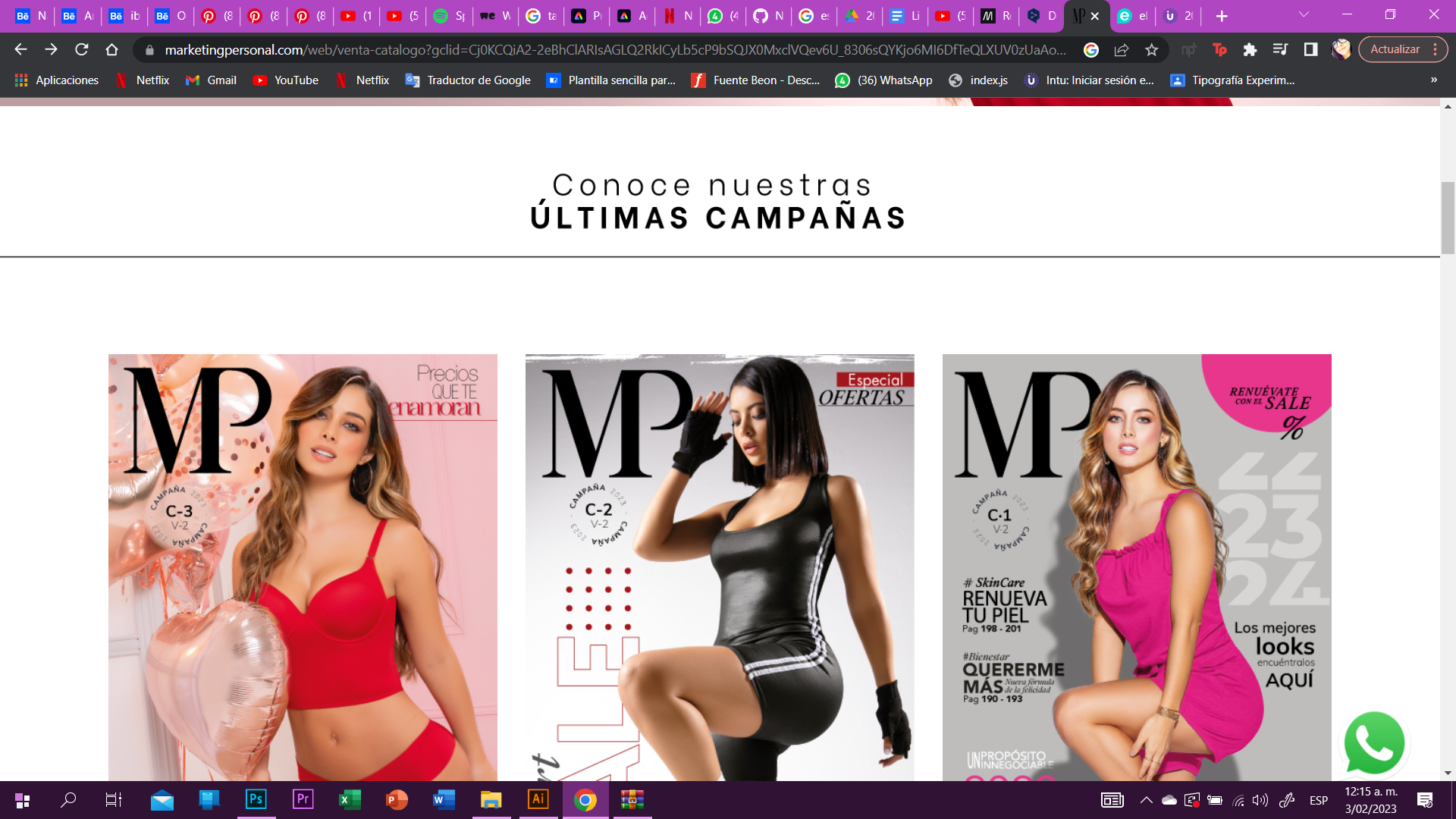This screenshot has height=819, width=1456.
Task: Open the Chrome profile avatar
Action: 1341,49
